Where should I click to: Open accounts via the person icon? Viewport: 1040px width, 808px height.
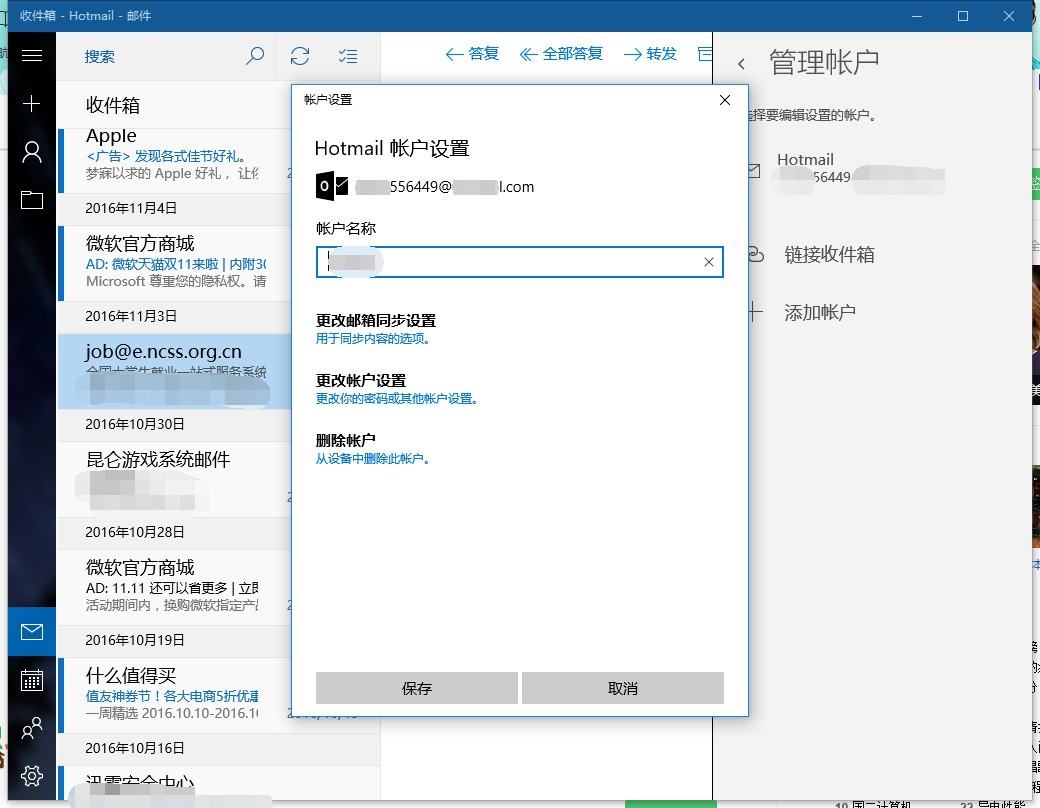32,152
